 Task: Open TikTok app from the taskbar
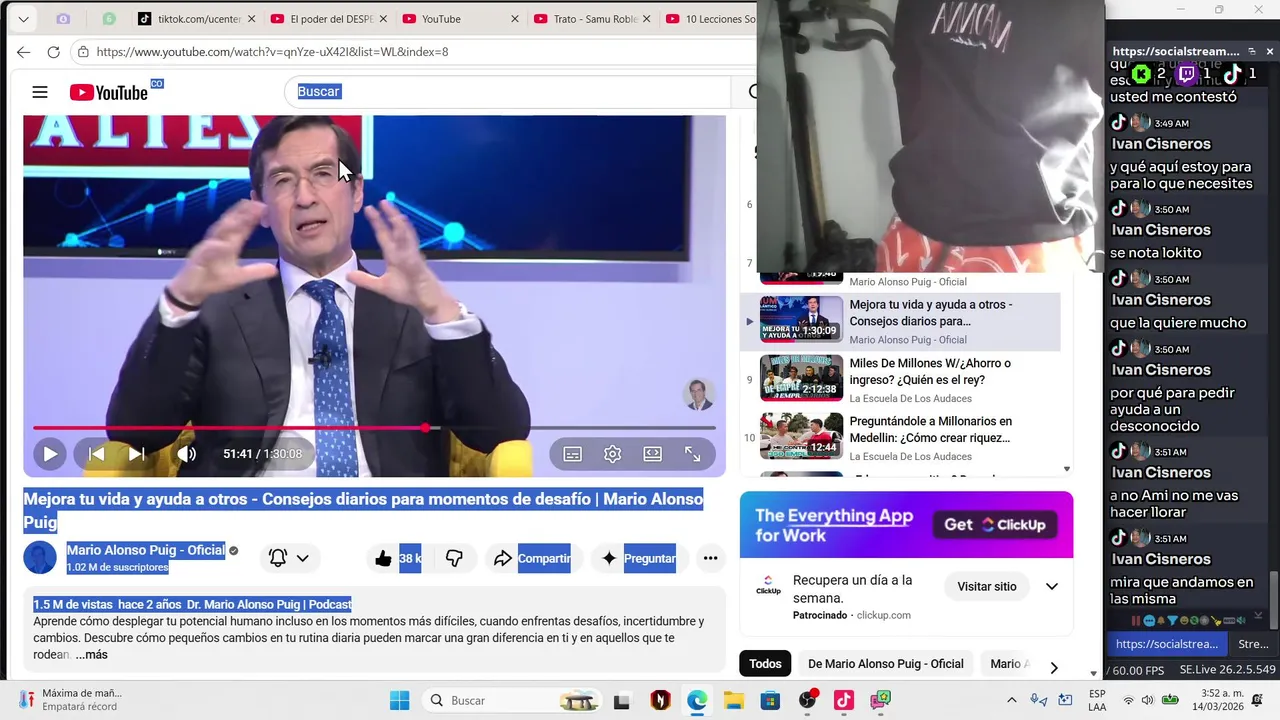click(844, 701)
